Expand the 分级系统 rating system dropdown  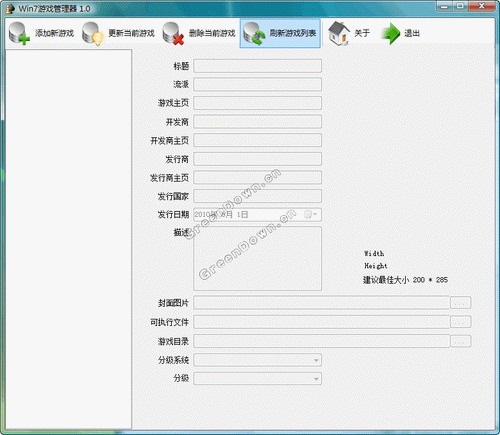316,360
